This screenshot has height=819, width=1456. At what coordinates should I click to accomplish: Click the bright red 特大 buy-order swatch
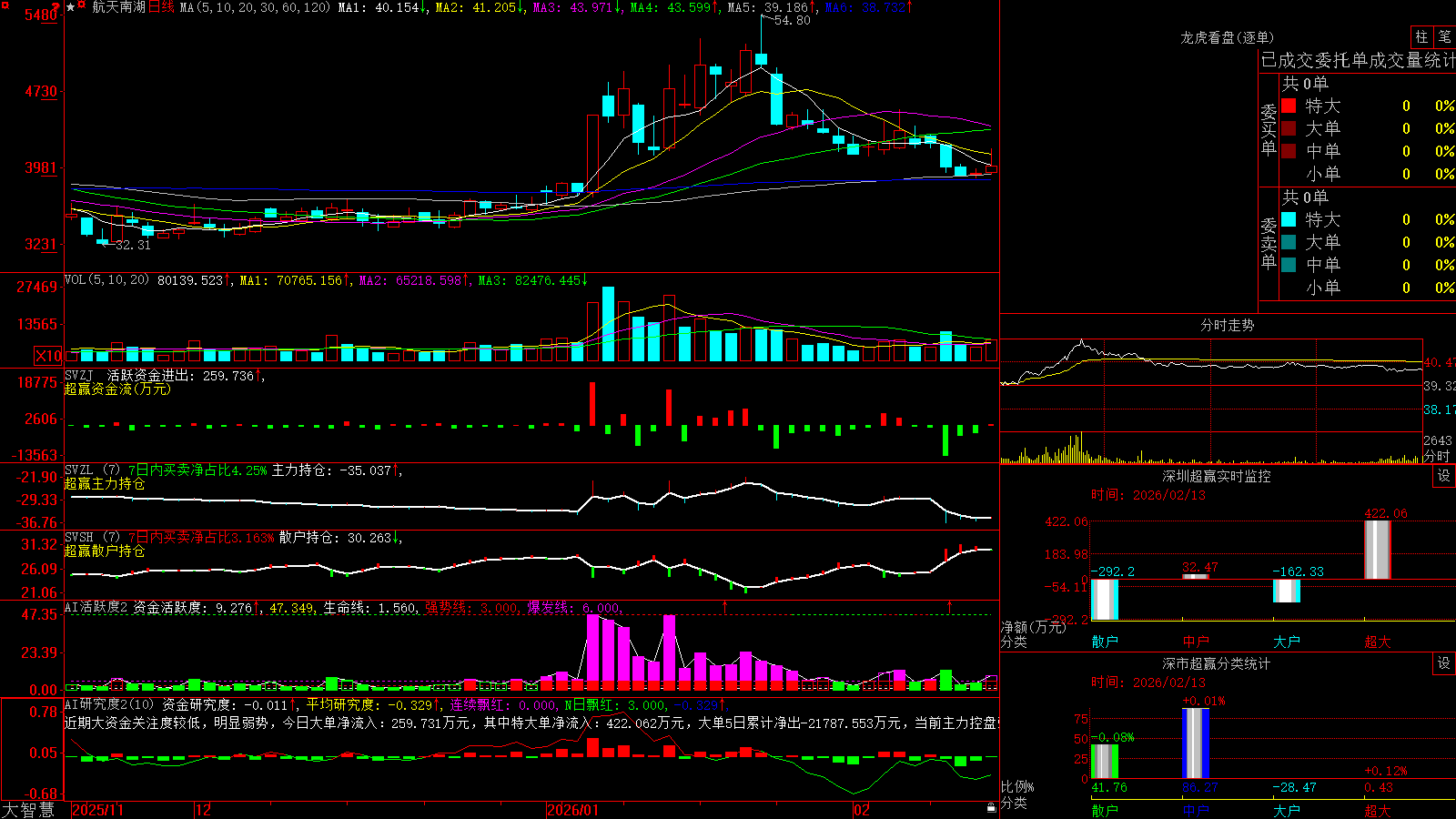coord(1289,106)
